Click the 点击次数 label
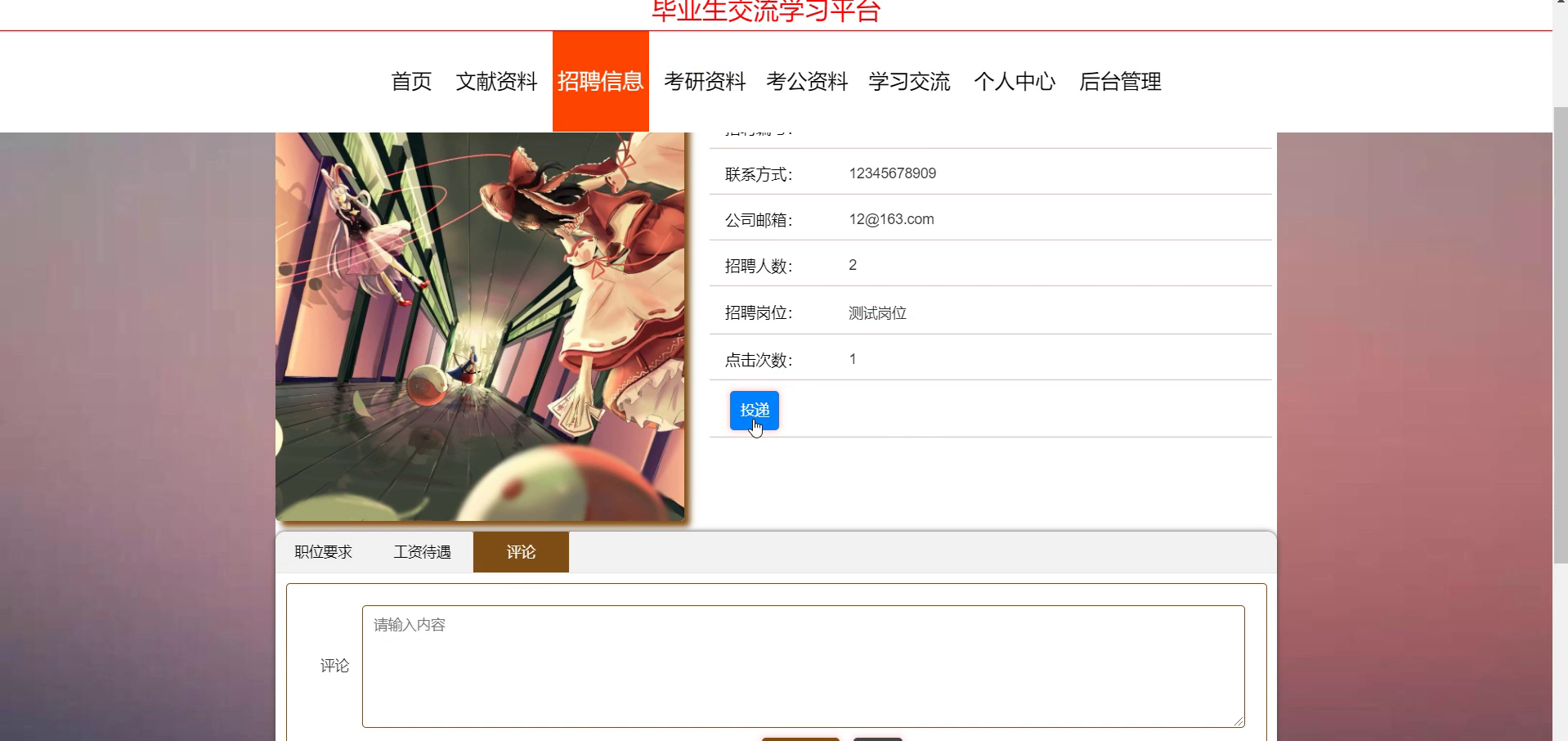The width and height of the screenshot is (1568, 741). [759, 360]
